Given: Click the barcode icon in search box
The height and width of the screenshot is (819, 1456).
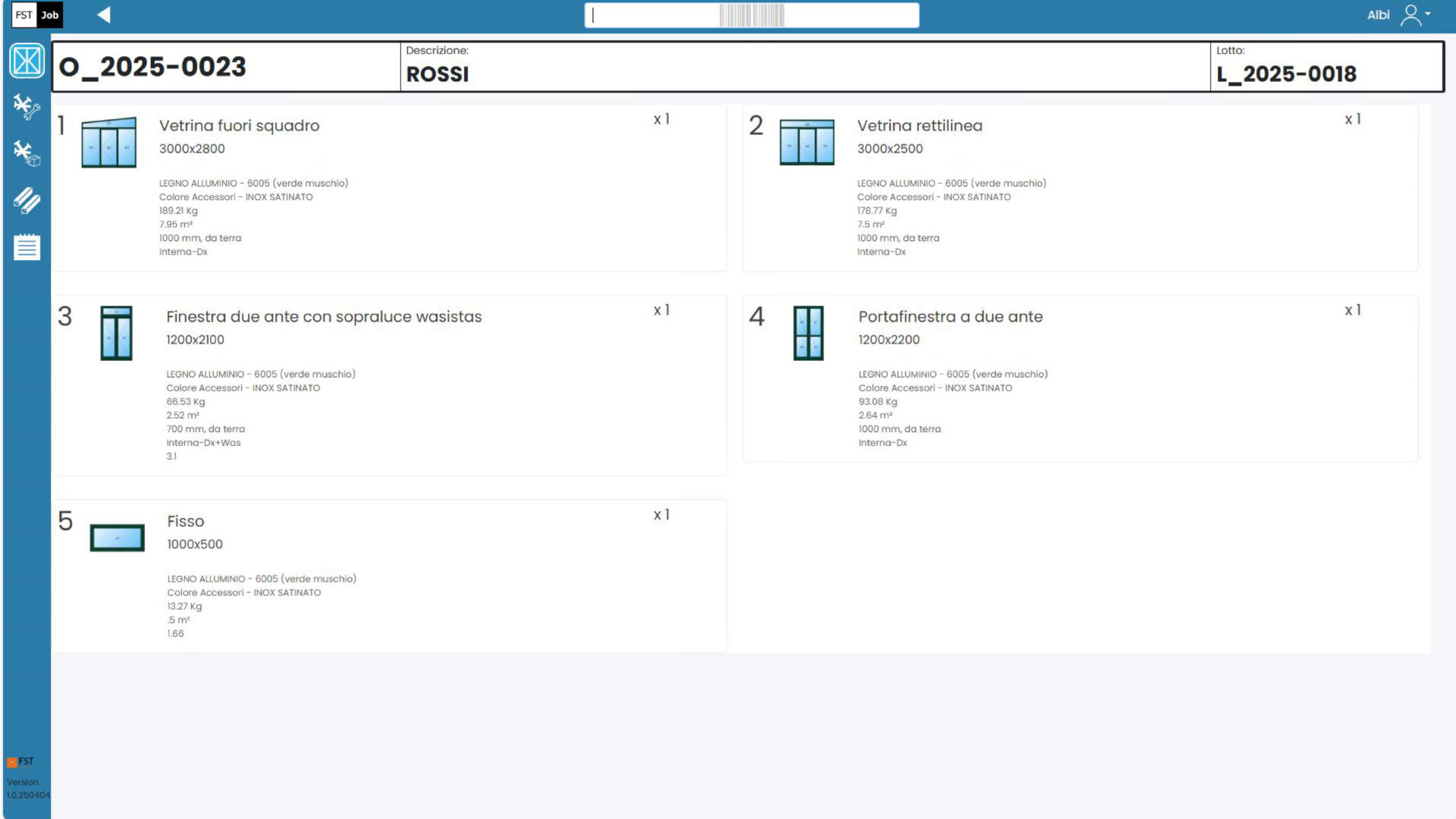Looking at the screenshot, I should coord(752,15).
